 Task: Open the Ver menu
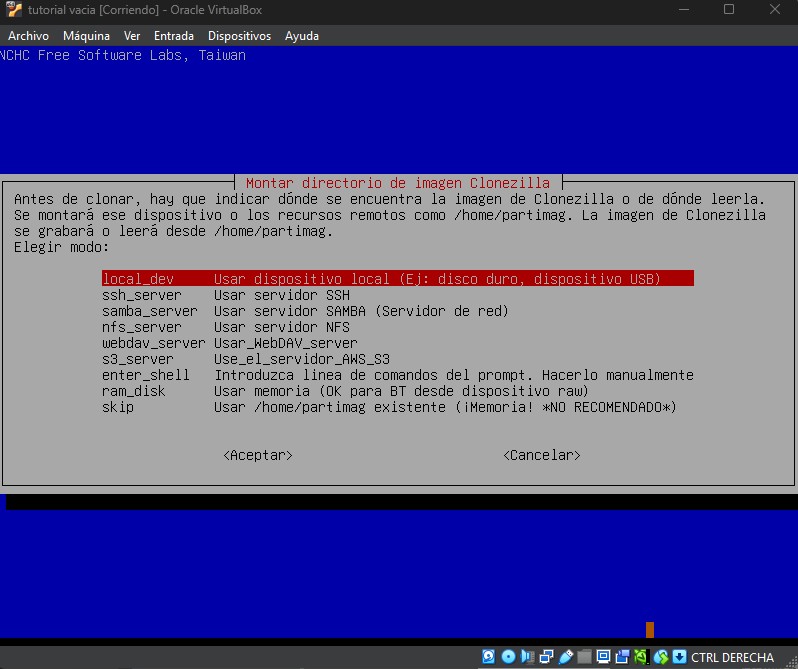pyautogui.click(x=132, y=36)
